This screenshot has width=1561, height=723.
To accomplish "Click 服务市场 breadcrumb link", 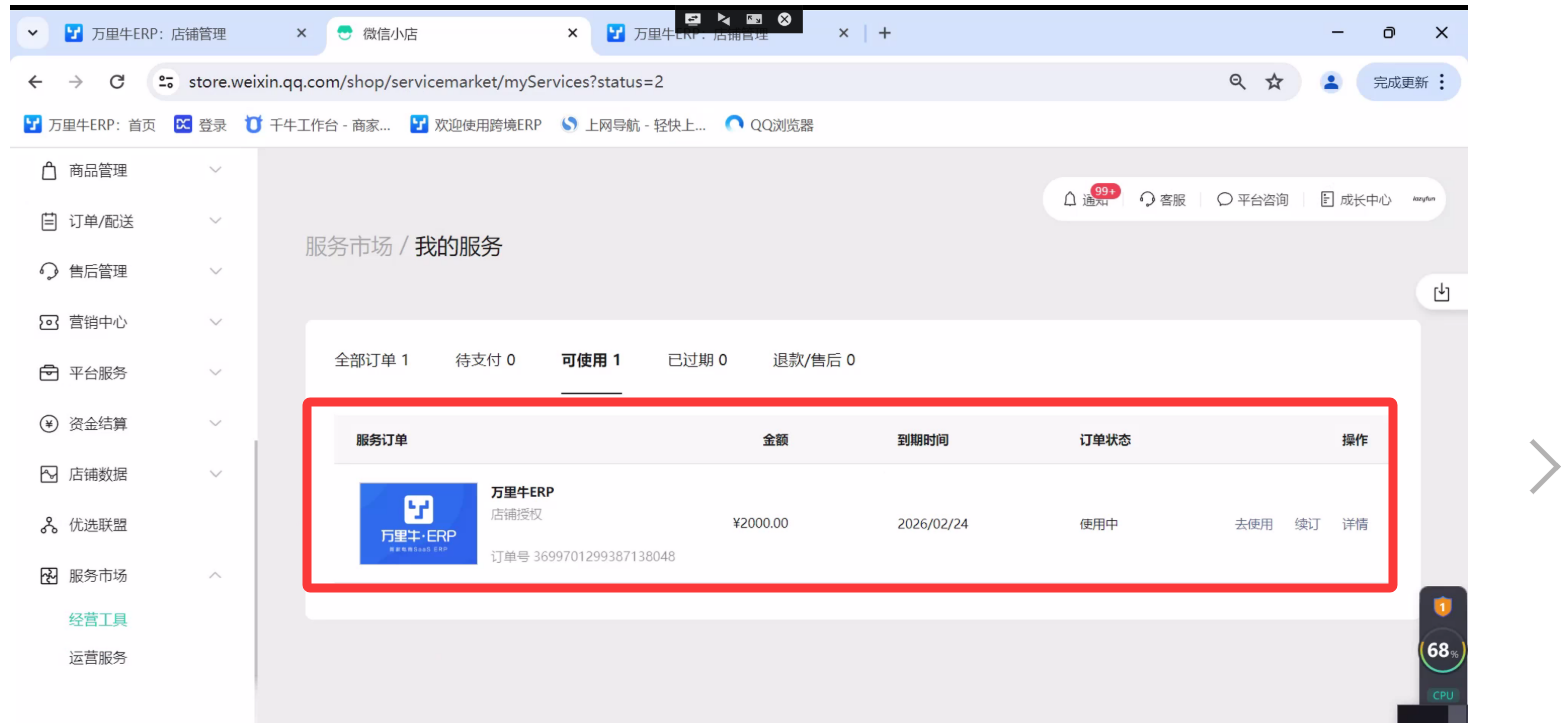I will pos(348,246).
